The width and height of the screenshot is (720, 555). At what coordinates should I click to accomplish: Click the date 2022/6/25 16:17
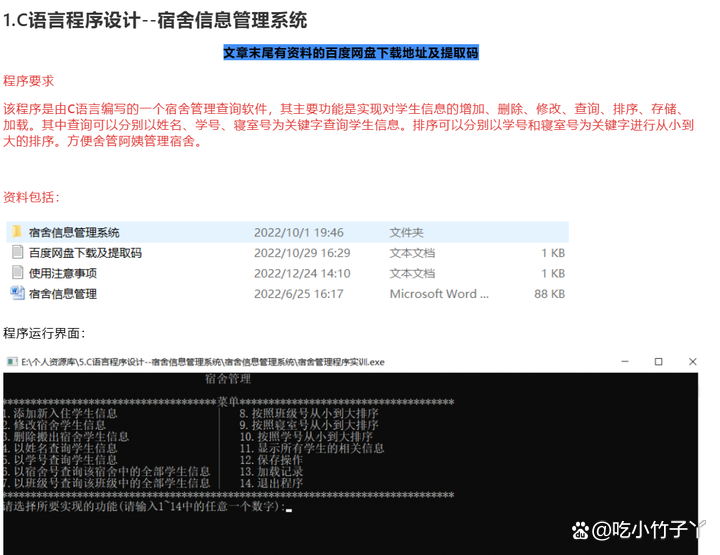pos(298,294)
